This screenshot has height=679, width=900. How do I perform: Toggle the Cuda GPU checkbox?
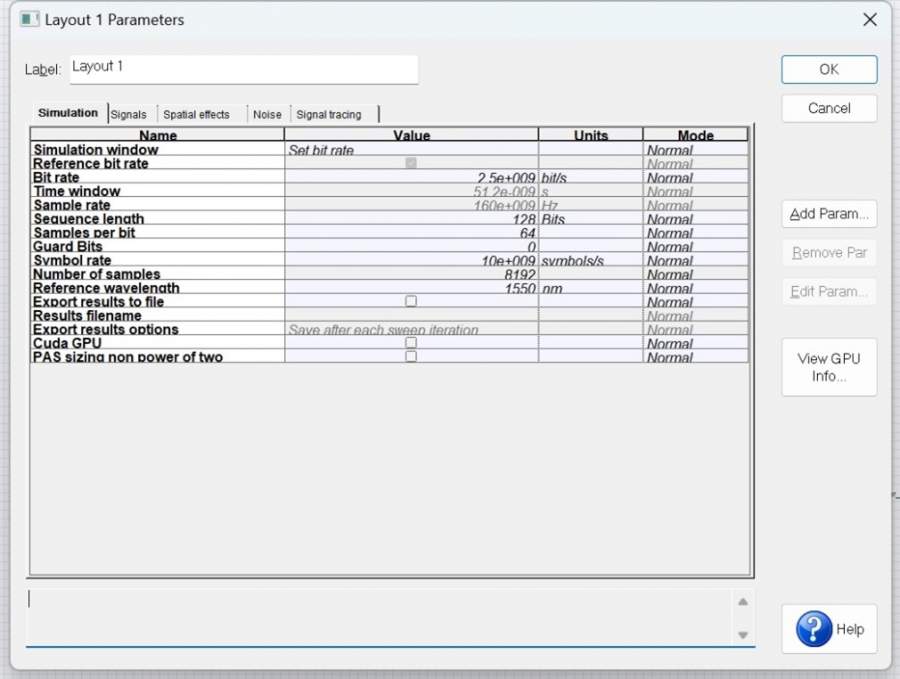(410, 343)
